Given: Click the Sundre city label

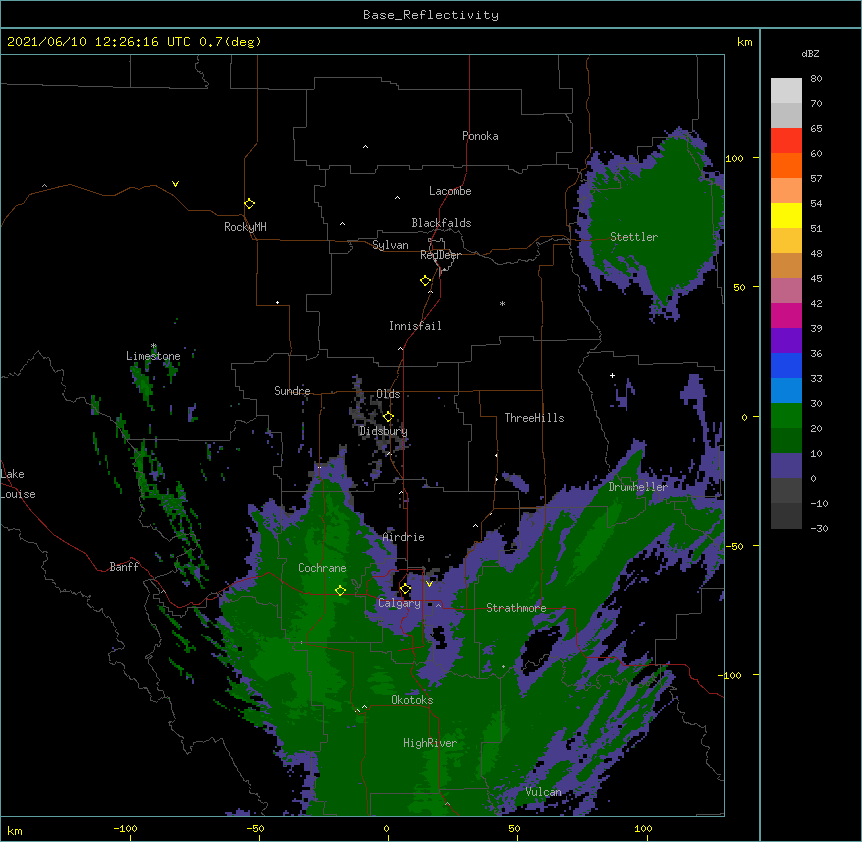Looking at the screenshot, I should 292,391.
